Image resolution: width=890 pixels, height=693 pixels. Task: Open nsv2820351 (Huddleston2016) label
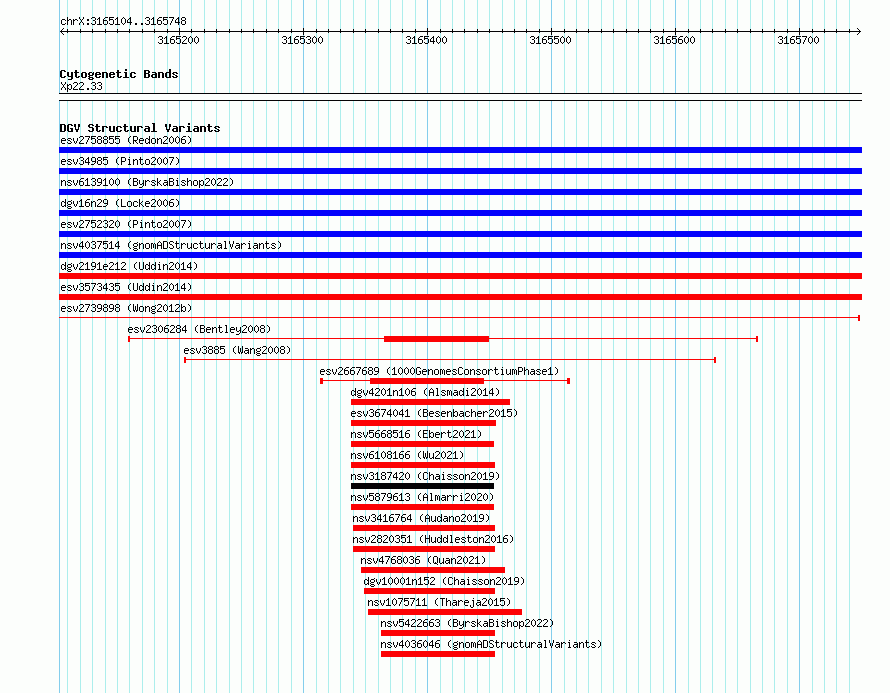coord(433,539)
